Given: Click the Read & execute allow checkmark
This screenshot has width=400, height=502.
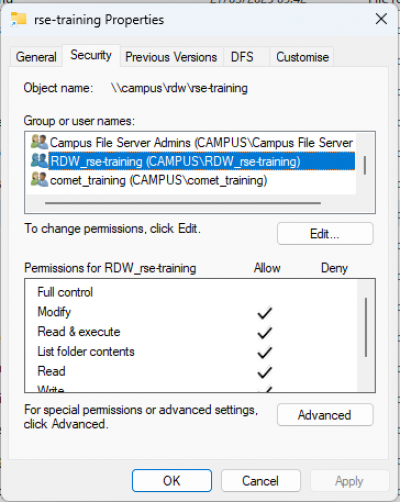Looking at the screenshot, I should coord(265,333).
